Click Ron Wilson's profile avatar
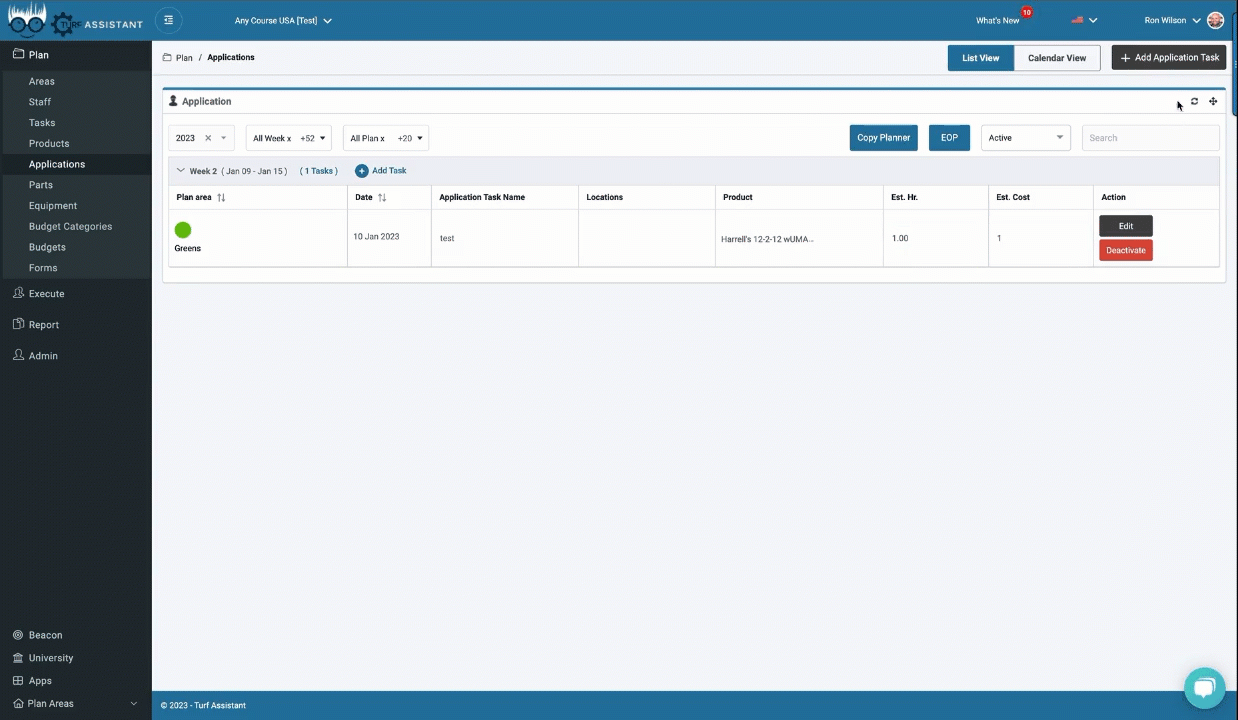Image resolution: width=1238 pixels, height=720 pixels. pyautogui.click(x=1216, y=20)
